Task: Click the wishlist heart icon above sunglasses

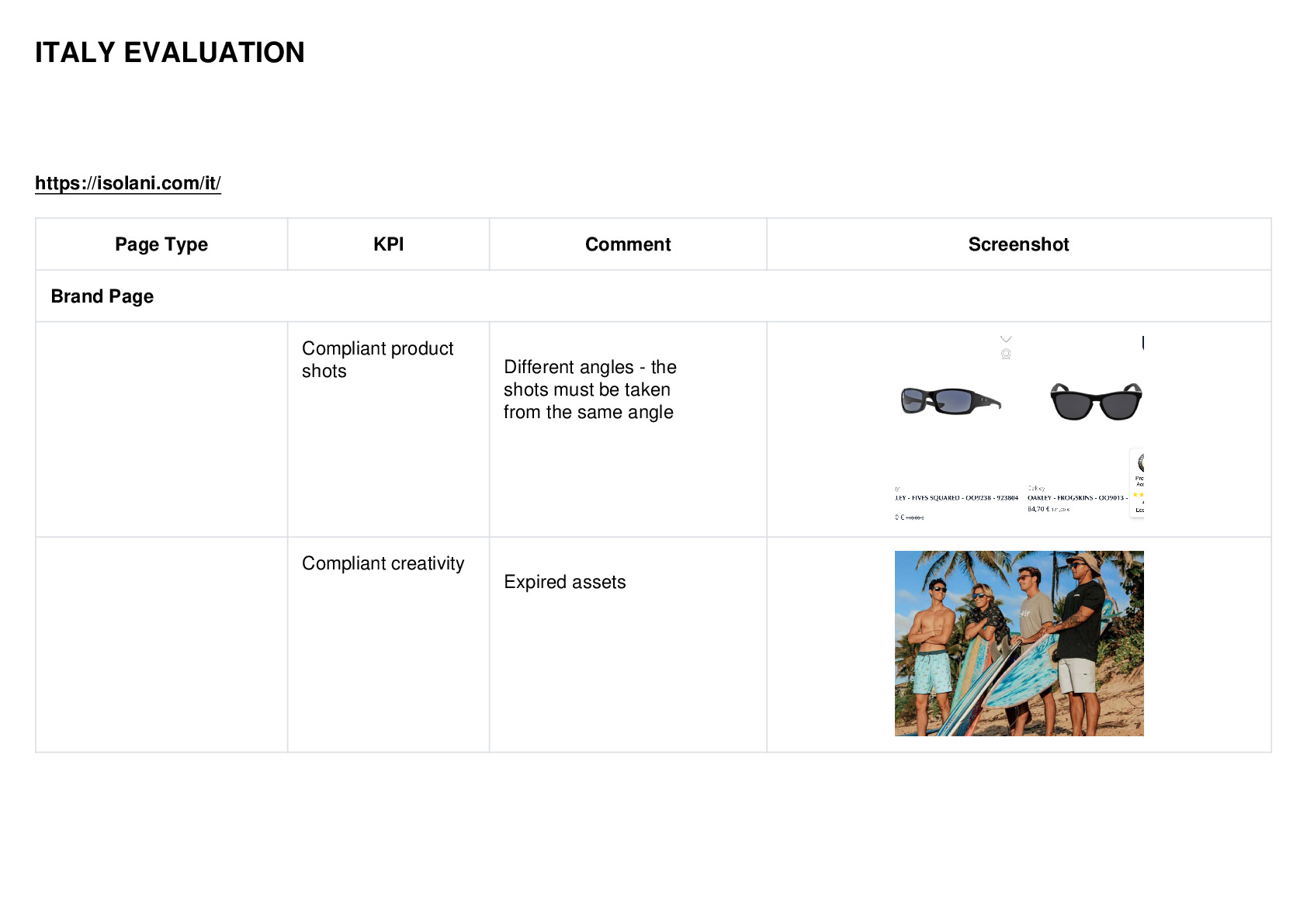Action: tap(1006, 339)
